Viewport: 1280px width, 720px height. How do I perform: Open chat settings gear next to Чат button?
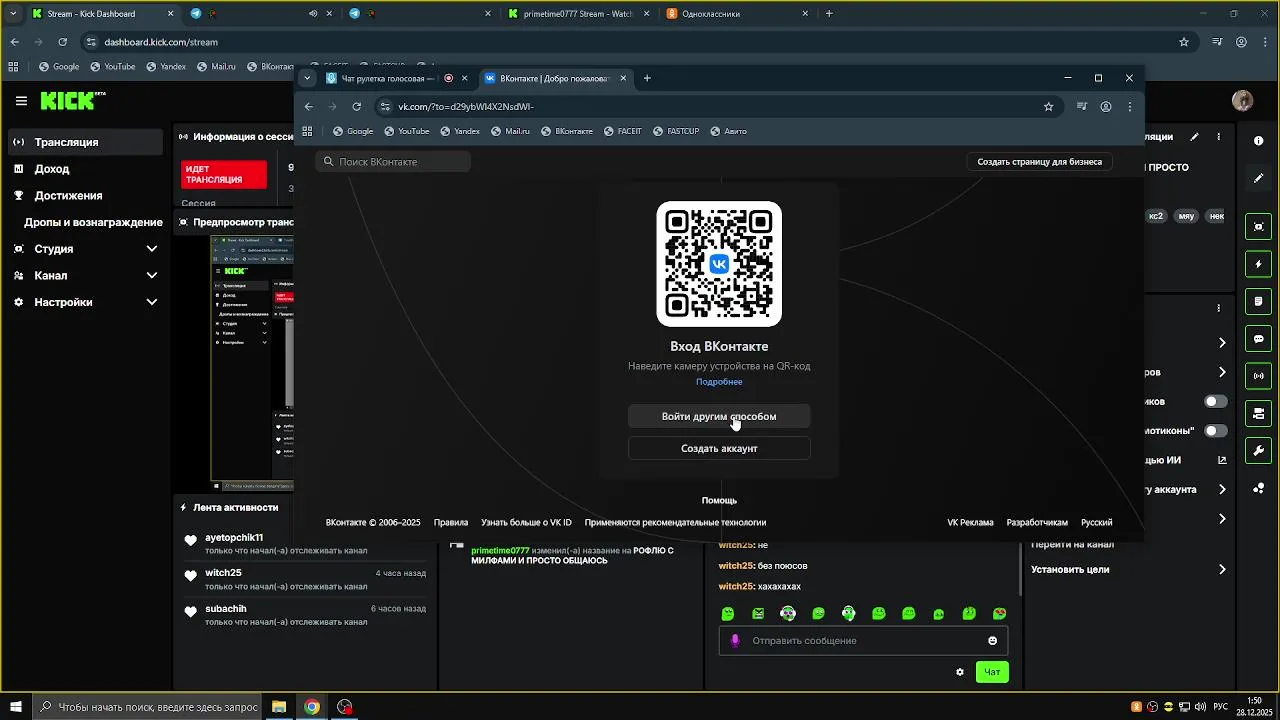960,672
